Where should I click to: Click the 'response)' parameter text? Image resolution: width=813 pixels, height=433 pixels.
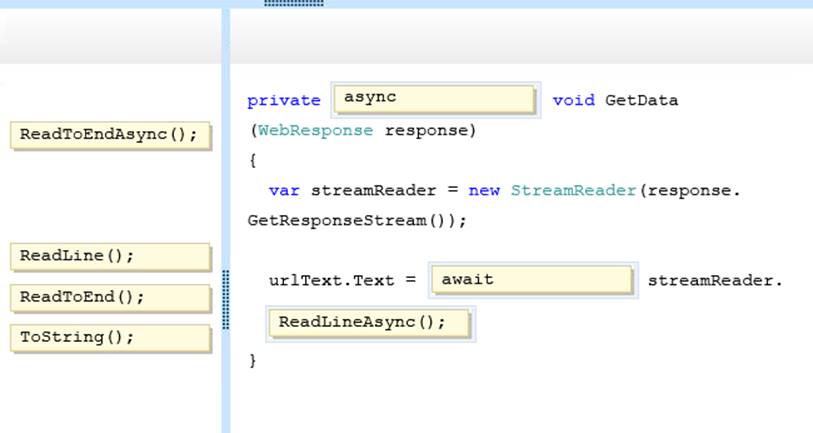[x=430, y=131]
